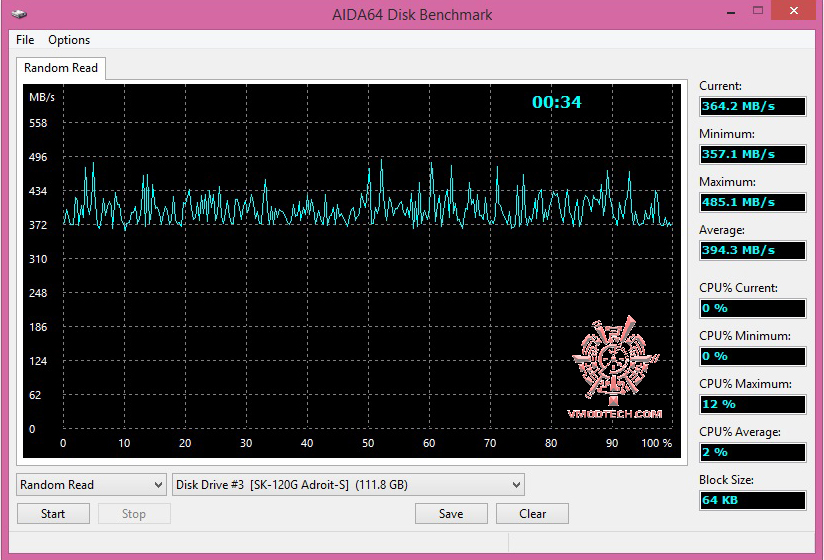Click the Maximum value 485.1 MB/s

753,202
